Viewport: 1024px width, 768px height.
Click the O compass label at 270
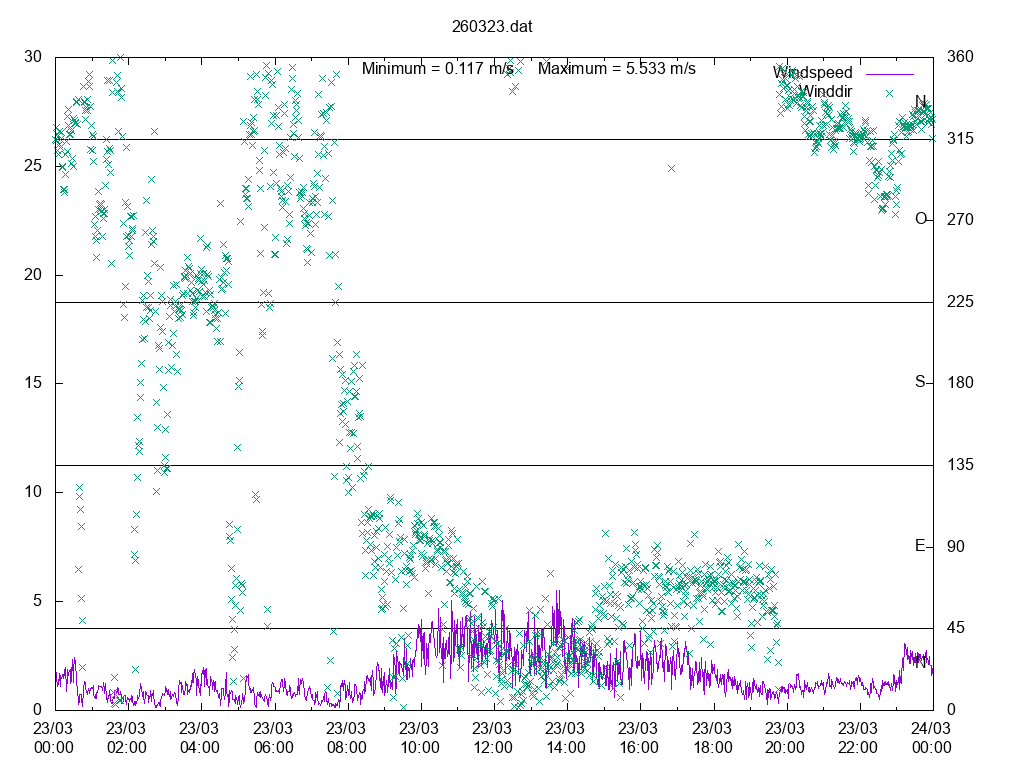[x=920, y=219]
